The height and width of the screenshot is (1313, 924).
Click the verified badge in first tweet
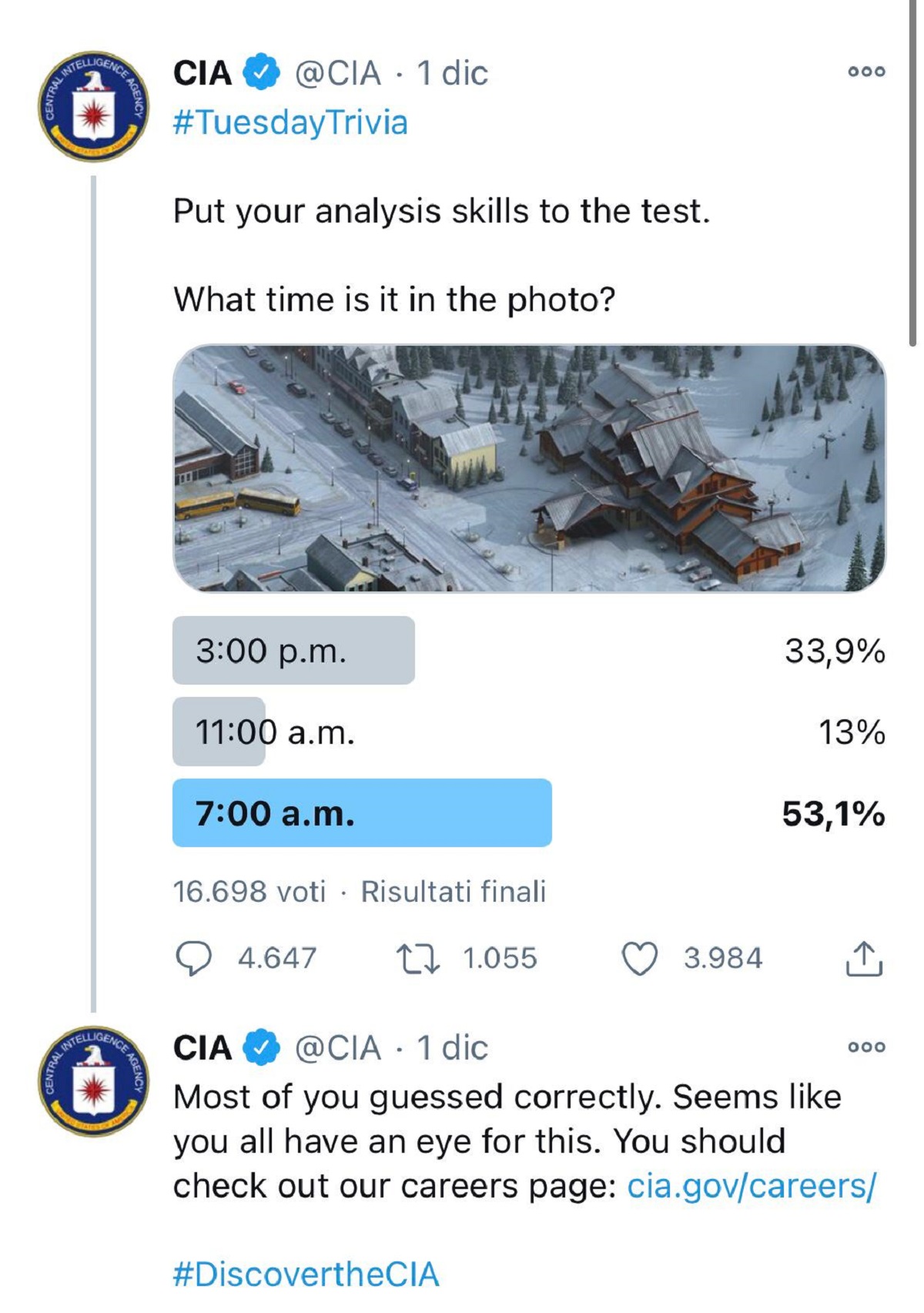[263, 72]
